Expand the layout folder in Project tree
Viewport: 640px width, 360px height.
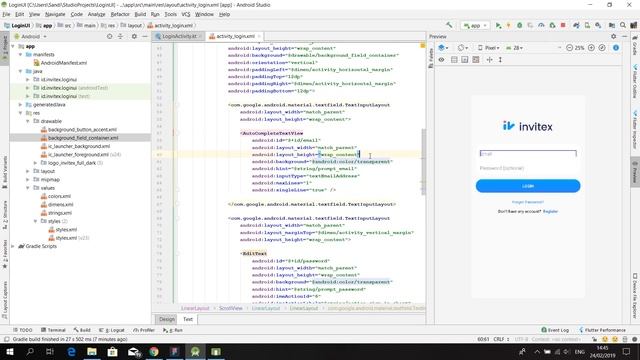click(28, 171)
